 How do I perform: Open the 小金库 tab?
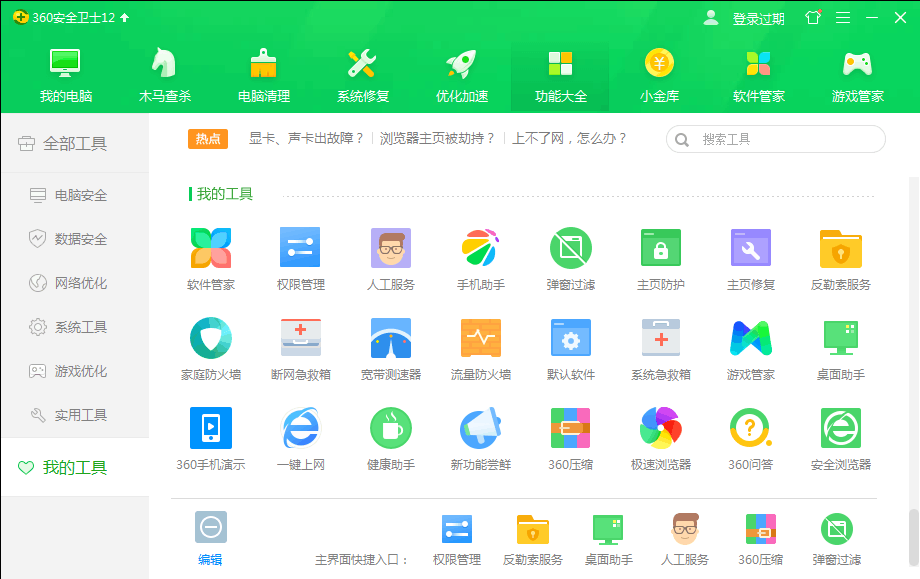tap(659, 76)
